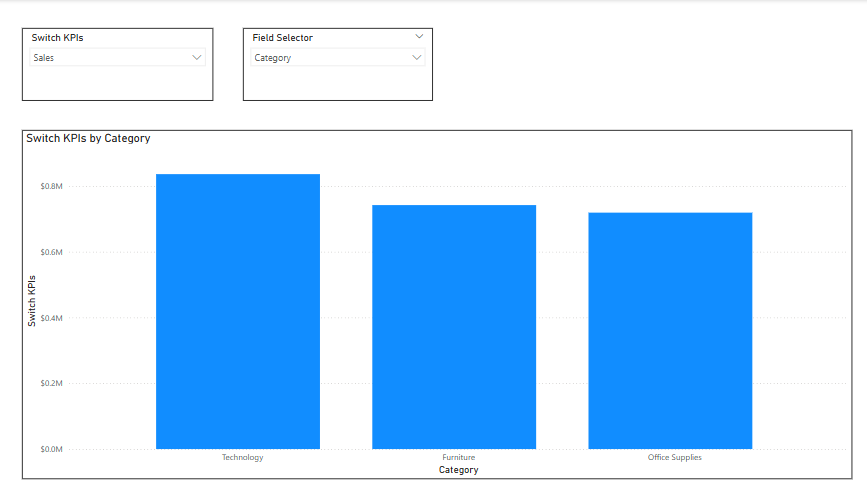Click the Switch KPIs y-axis title
This screenshot has width=867, height=485.
32,301
